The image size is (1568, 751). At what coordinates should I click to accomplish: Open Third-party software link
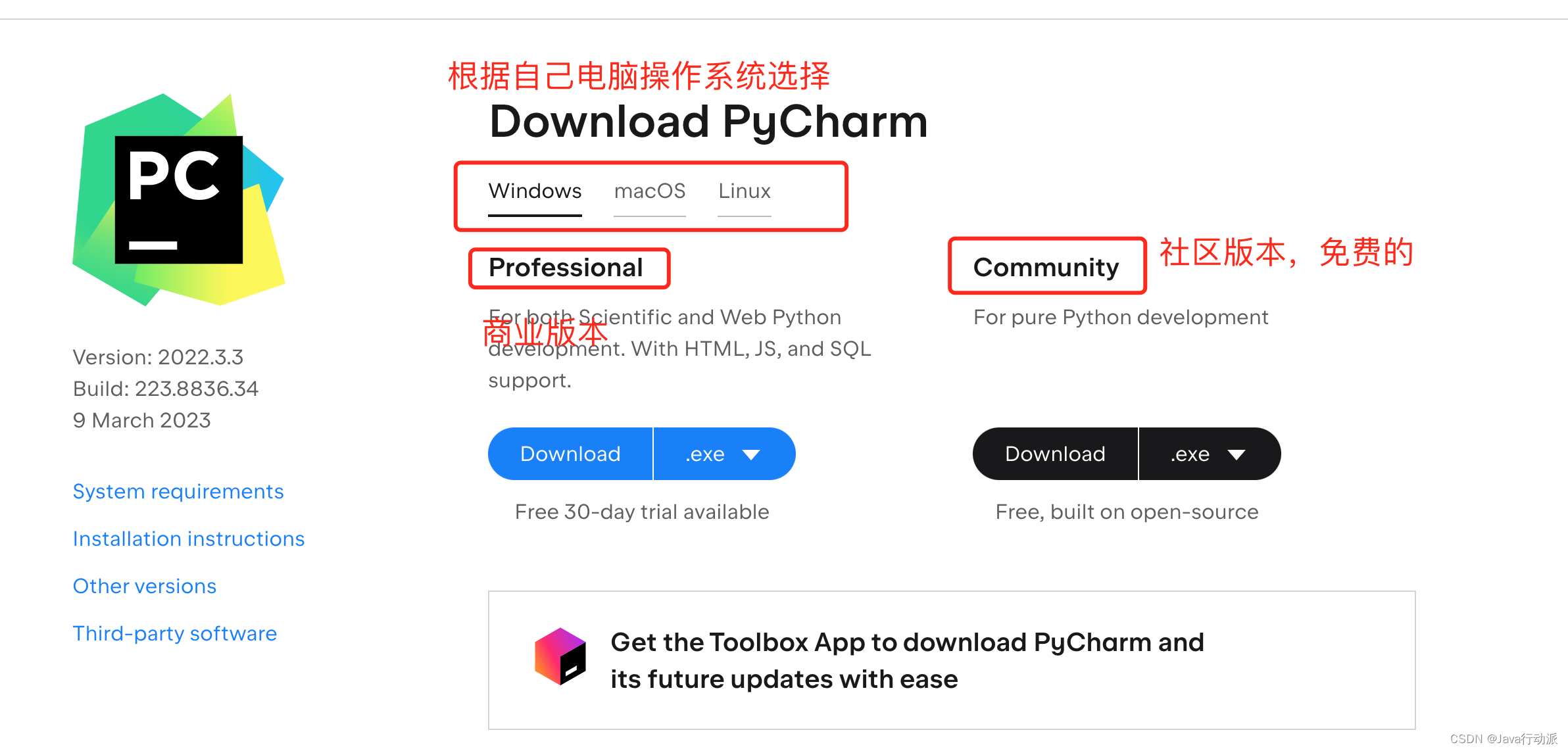coord(175,633)
